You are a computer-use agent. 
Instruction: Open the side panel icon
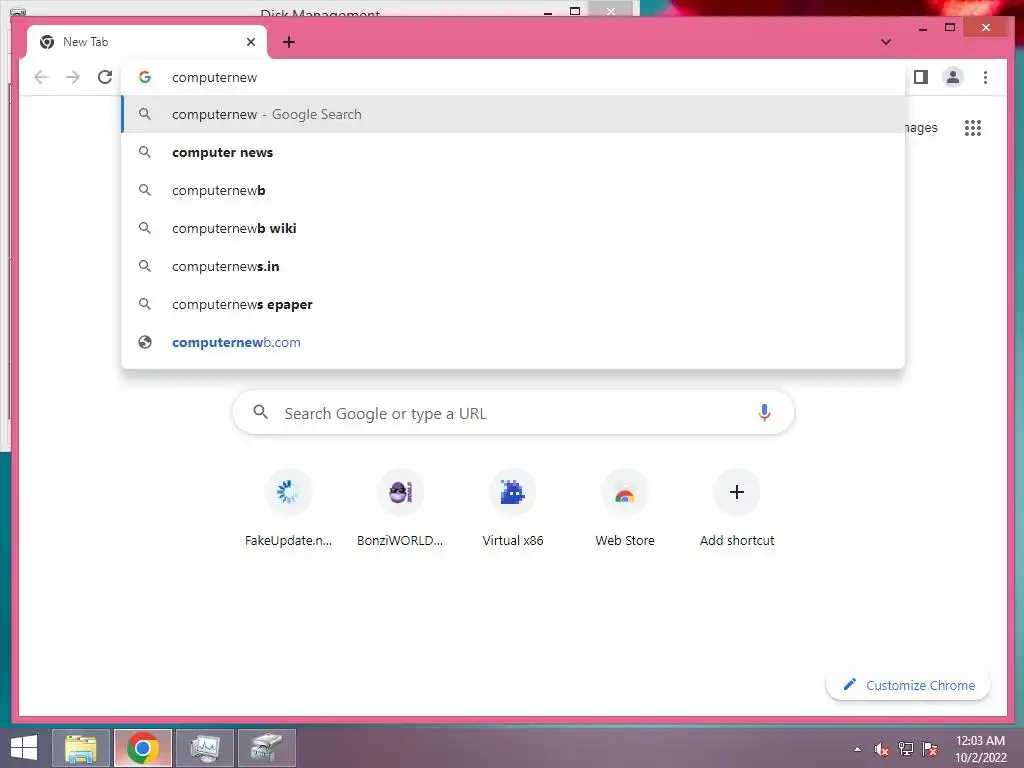[x=921, y=77]
